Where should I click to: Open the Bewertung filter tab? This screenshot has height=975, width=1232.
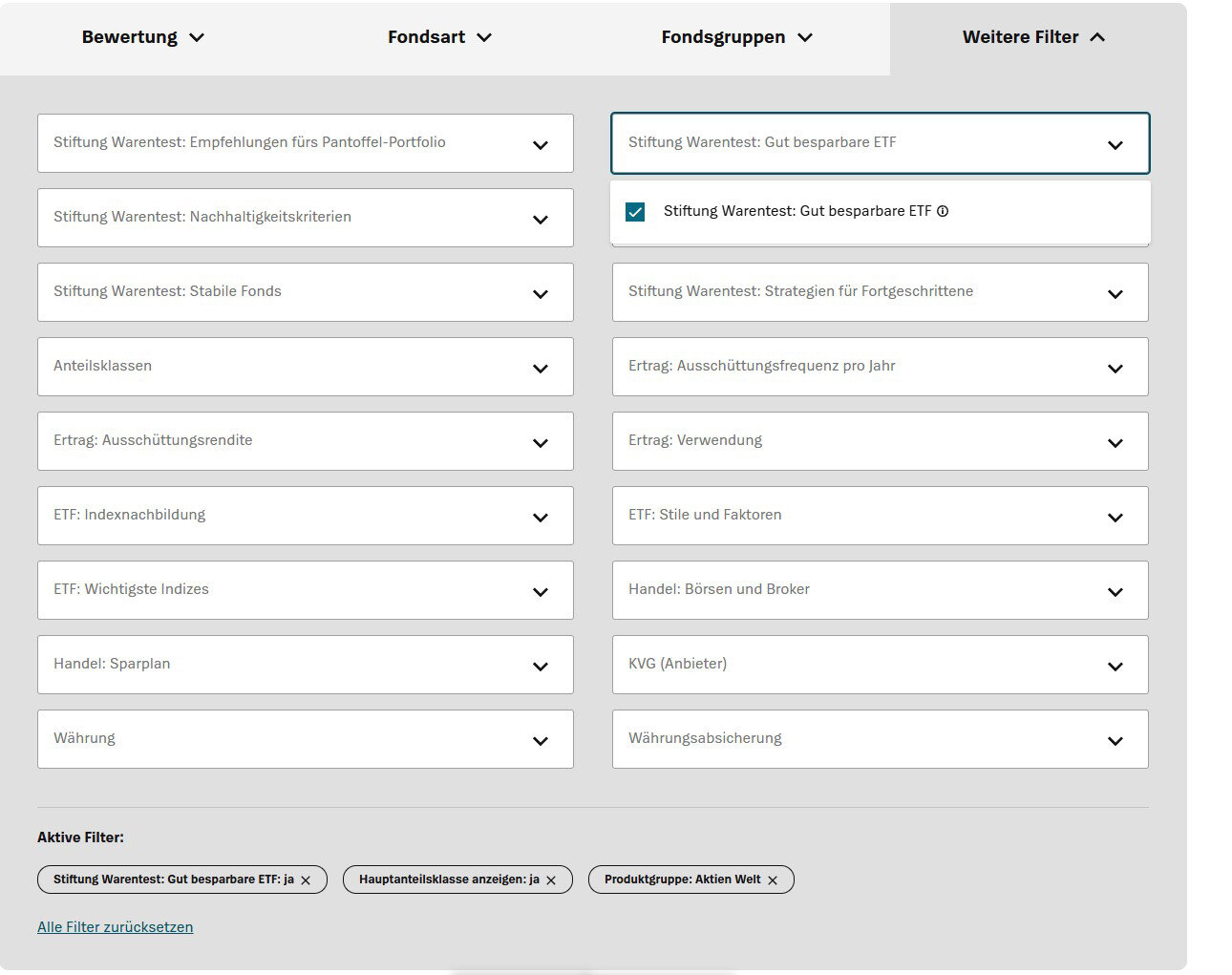tap(143, 37)
